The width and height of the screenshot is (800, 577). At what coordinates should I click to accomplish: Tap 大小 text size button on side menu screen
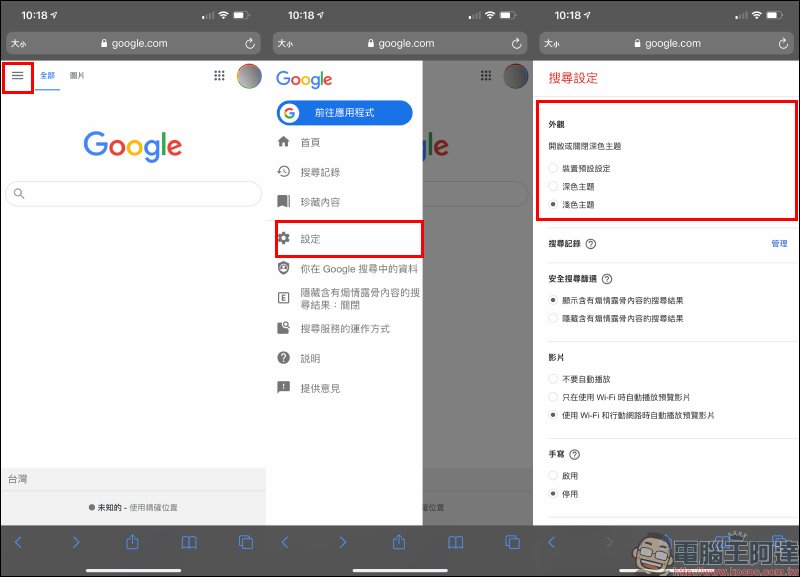point(285,44)
